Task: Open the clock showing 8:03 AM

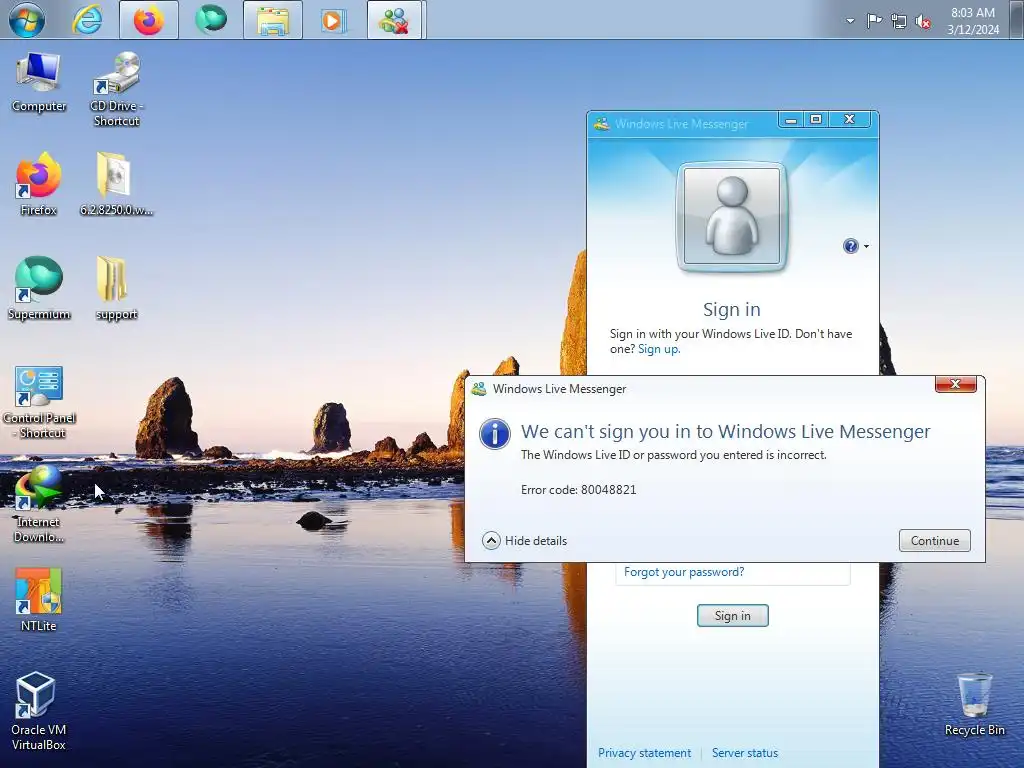Action: (x=973, y=21)
